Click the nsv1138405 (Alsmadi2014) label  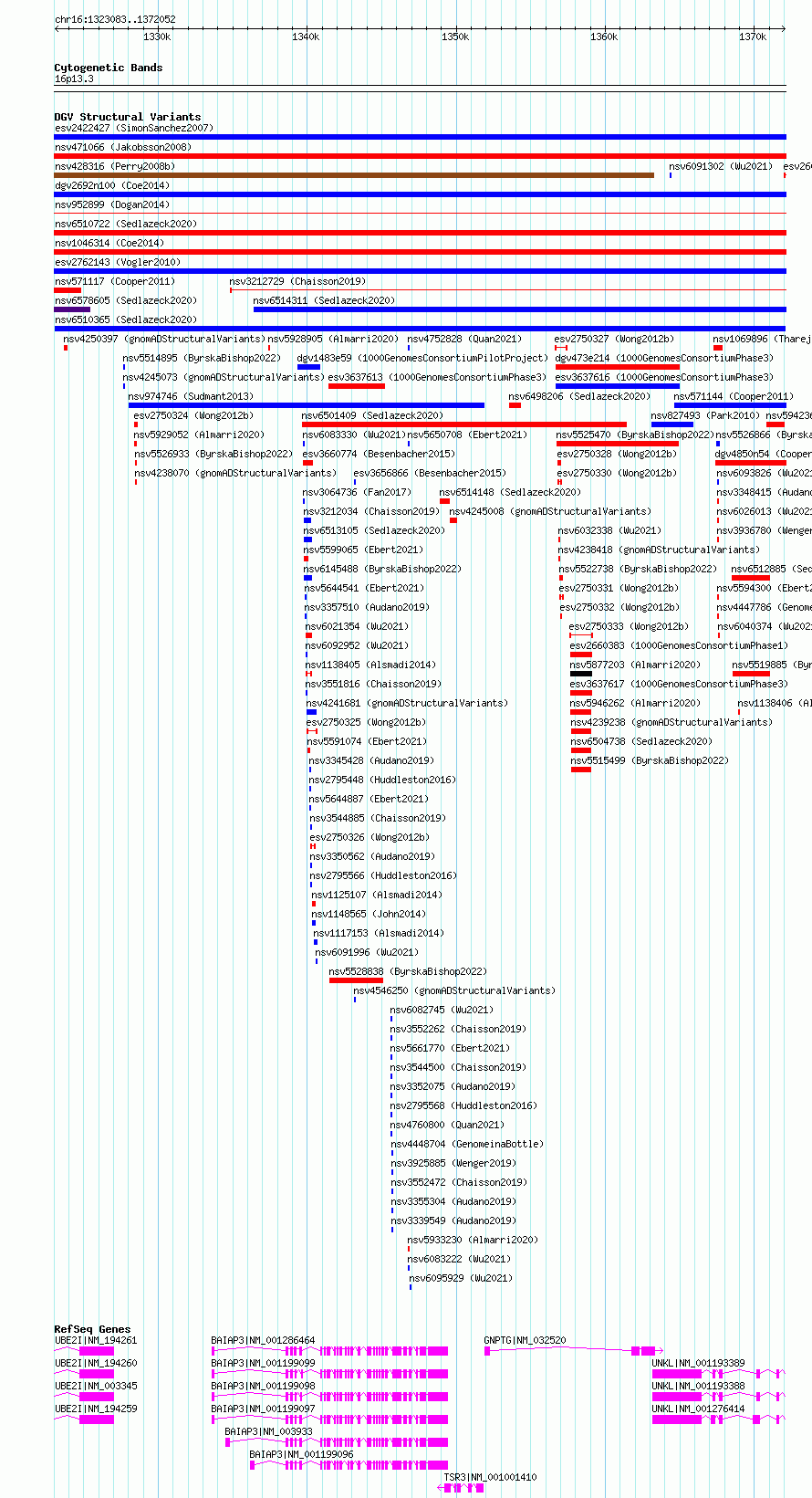coord(371,665)
